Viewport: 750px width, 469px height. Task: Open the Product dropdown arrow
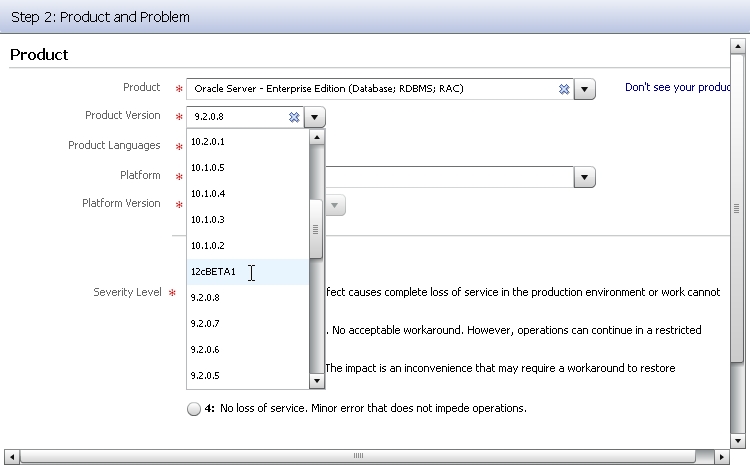click(x=584, y=89)
